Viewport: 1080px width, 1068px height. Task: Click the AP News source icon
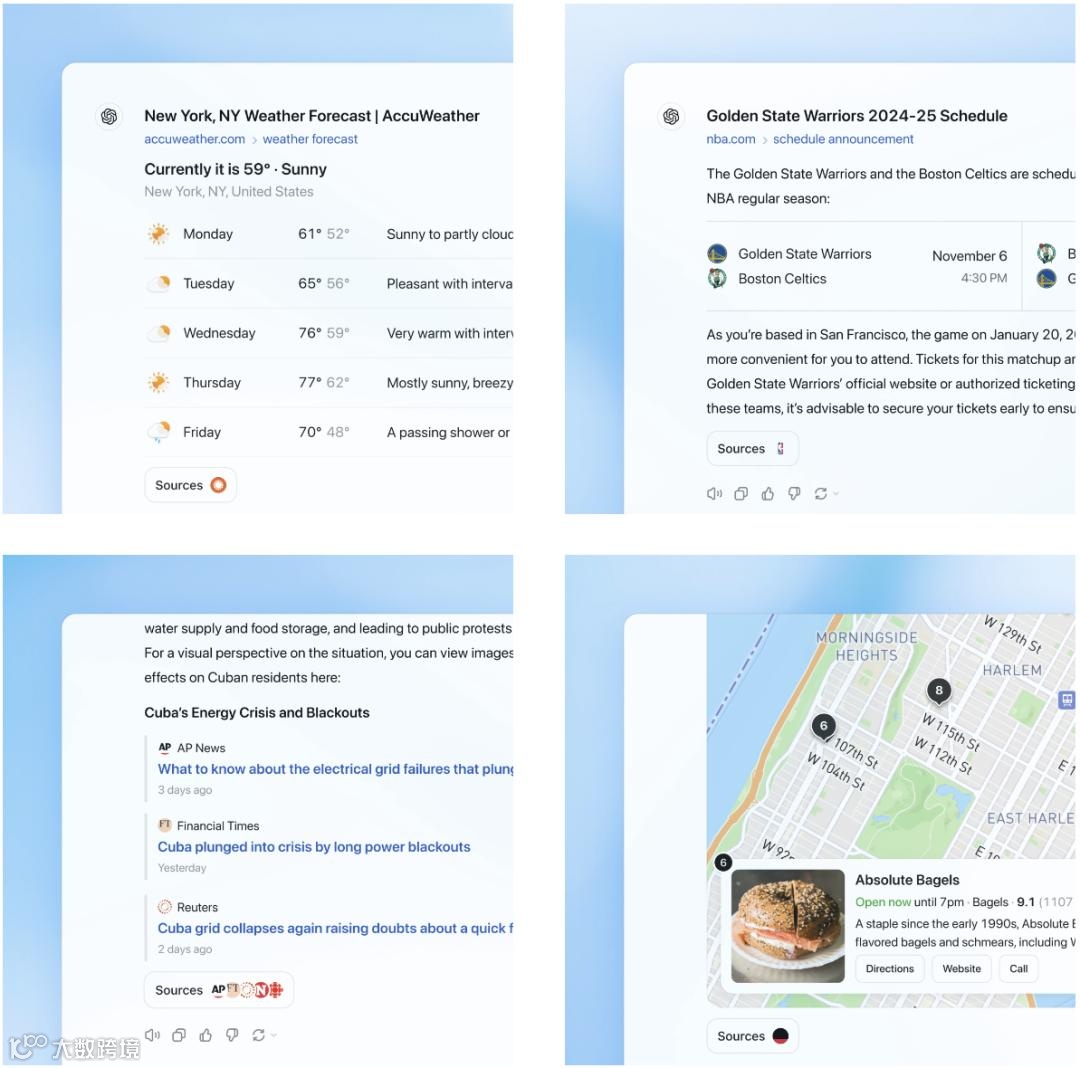click(165, 748)
